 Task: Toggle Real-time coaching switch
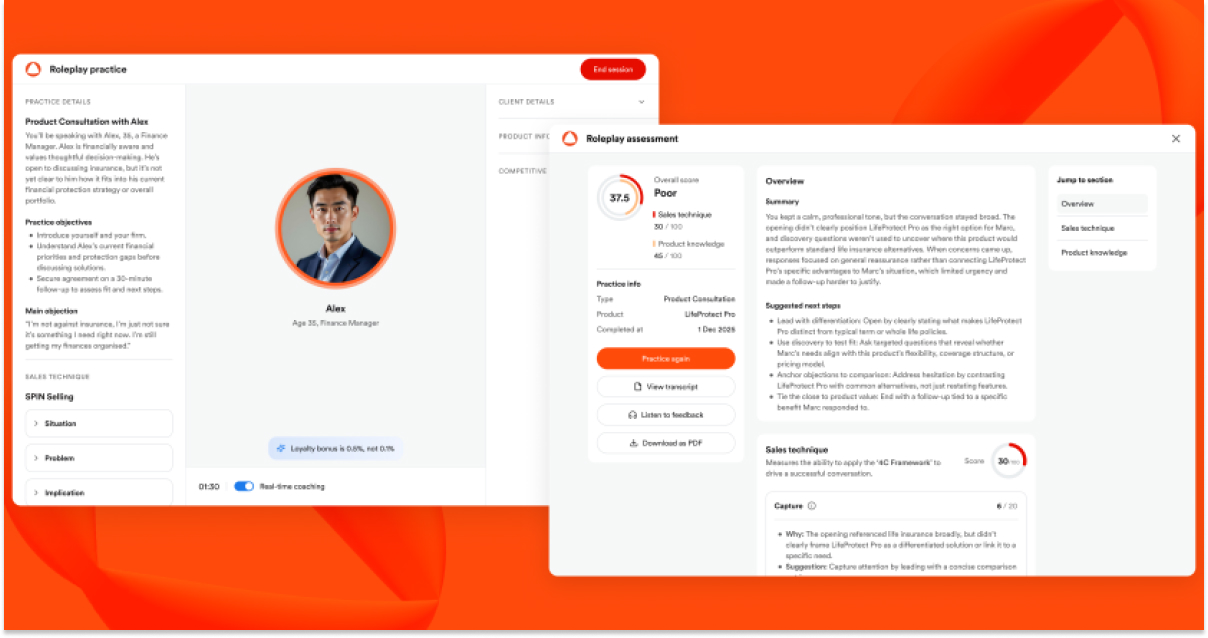coord(244,486)
